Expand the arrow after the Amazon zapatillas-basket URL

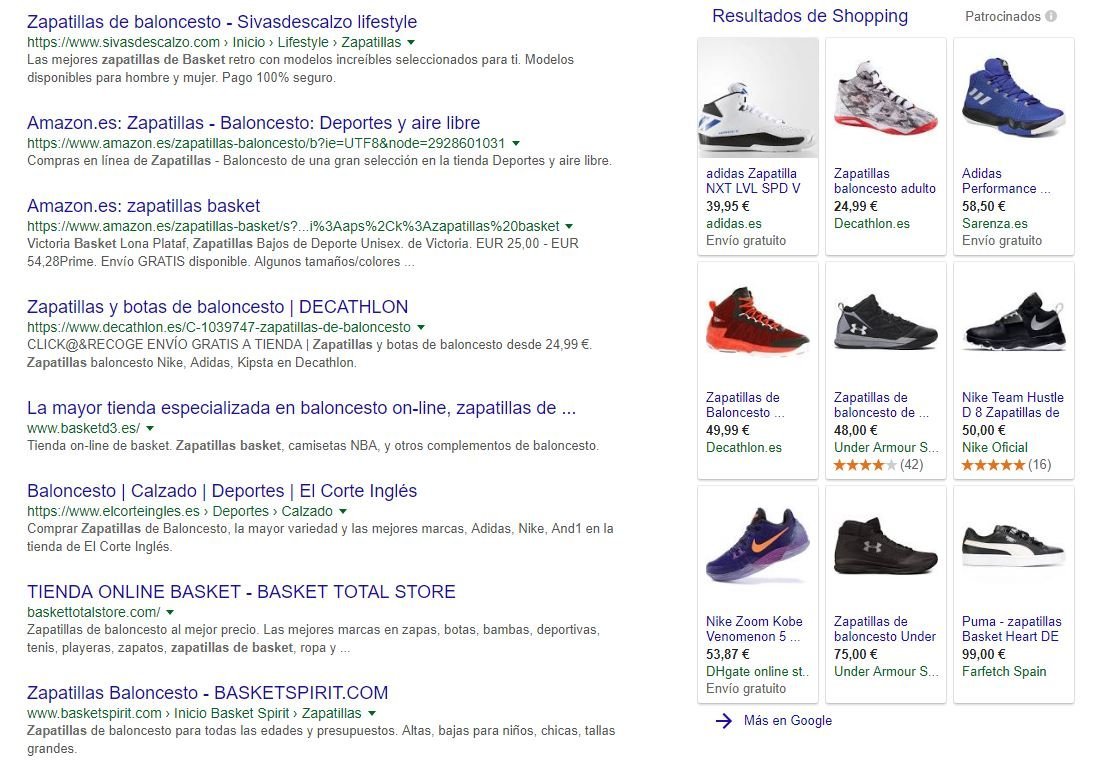[569, 227]
